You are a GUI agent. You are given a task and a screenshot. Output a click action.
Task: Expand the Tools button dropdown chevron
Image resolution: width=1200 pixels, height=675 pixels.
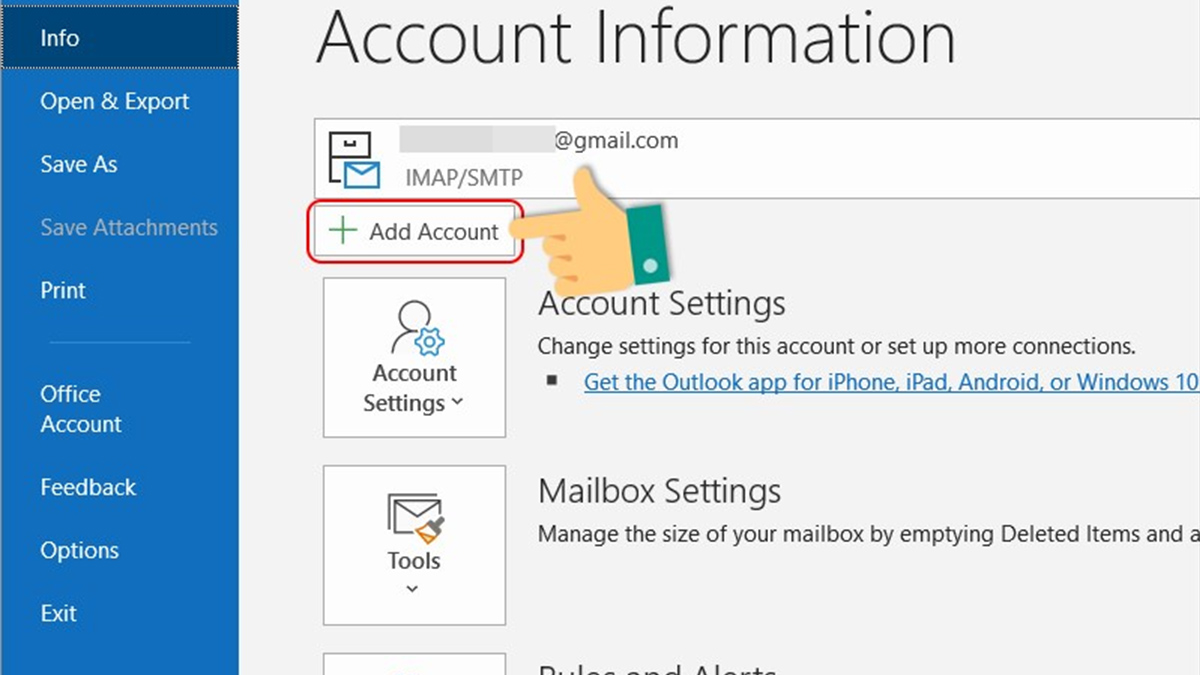pos(414,590)
